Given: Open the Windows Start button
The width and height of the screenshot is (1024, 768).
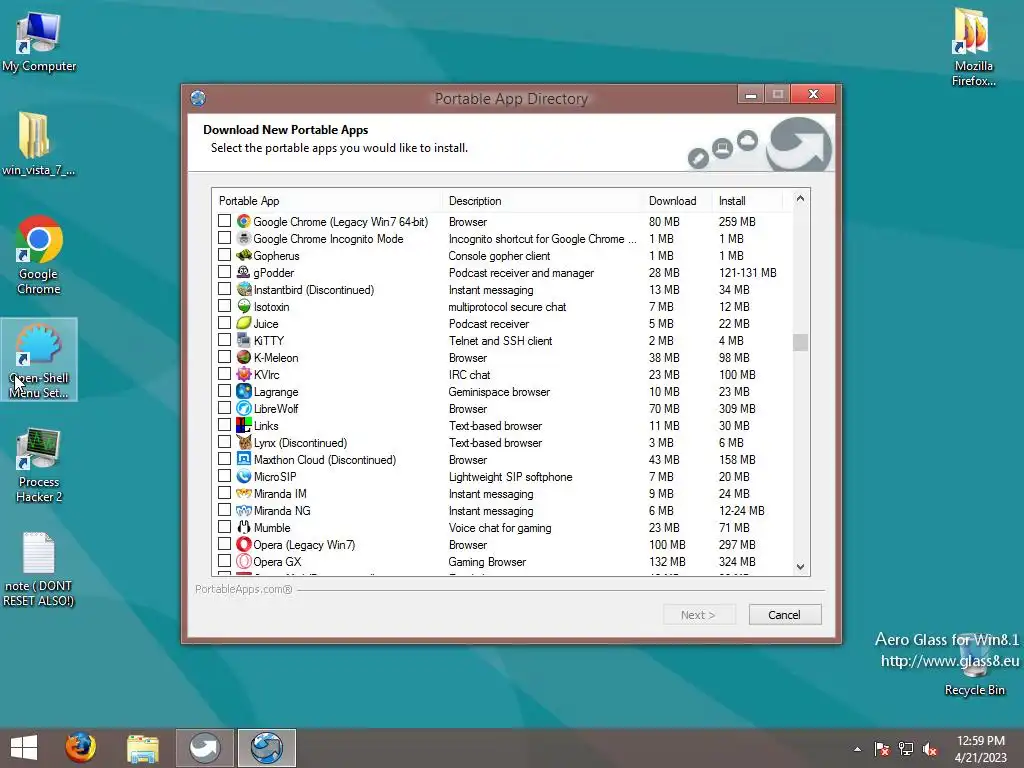Looking at the screenshot, I should pyautogui.click(x=24, y=748).
